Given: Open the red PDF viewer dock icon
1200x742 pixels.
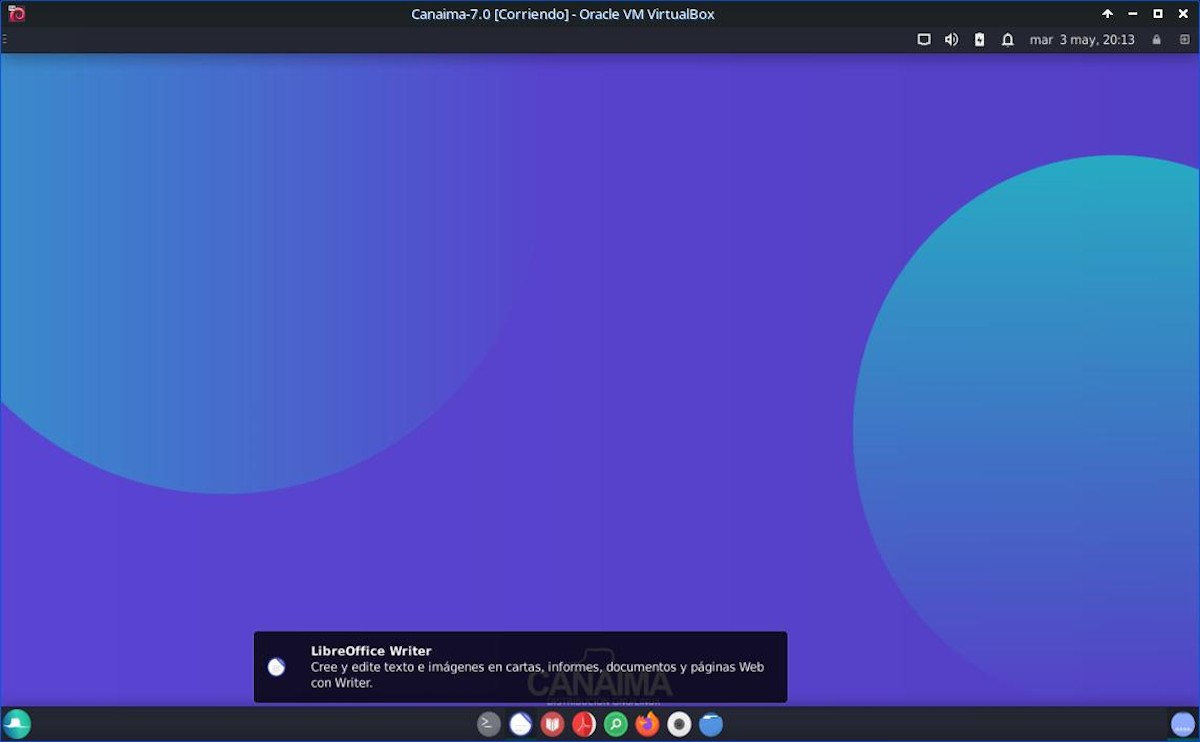Looking at the screenshot, I should [x=584, y=724].
